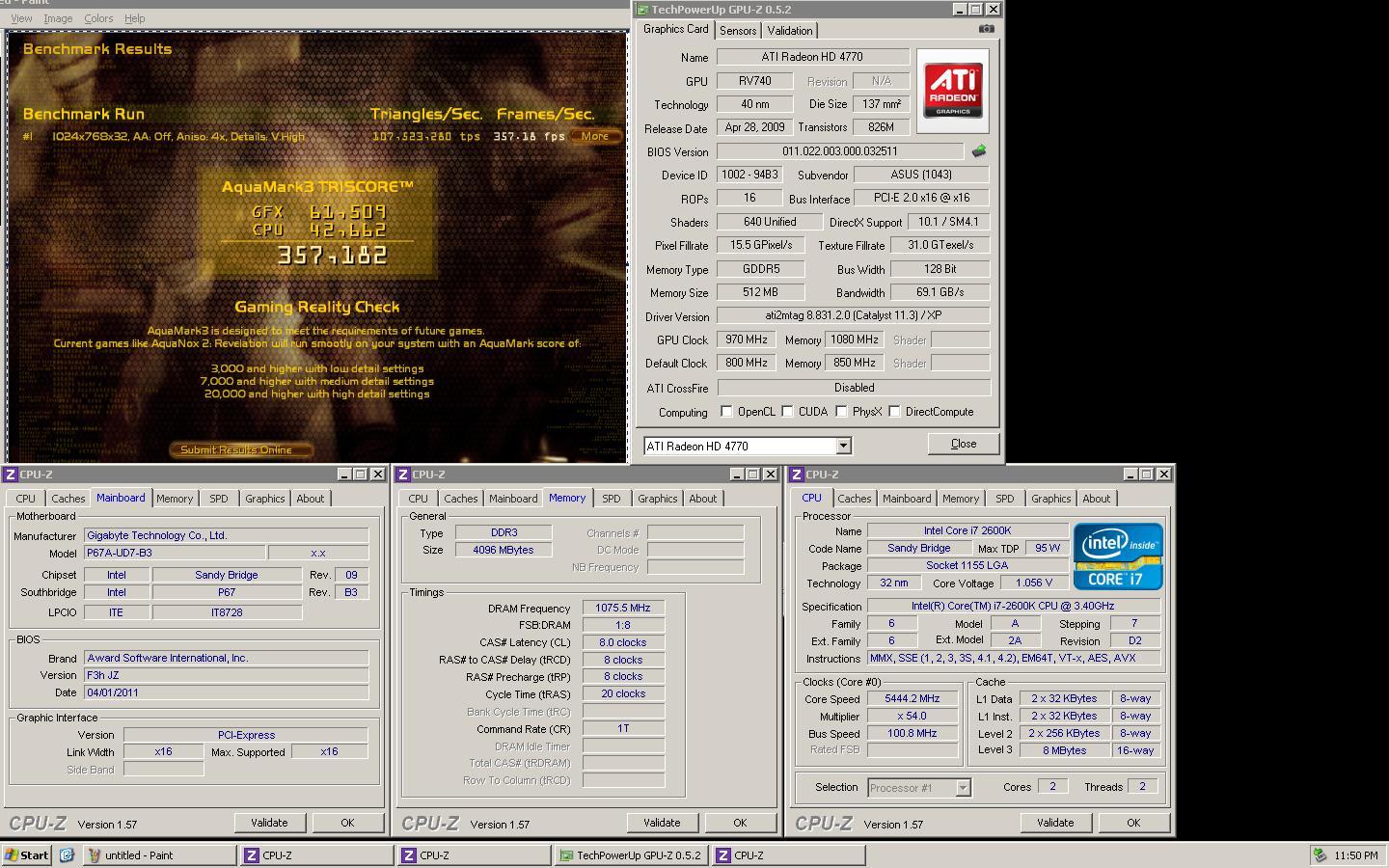
Task: Toggle the DirectCompute checkbox
Action: tap(894, 412)
